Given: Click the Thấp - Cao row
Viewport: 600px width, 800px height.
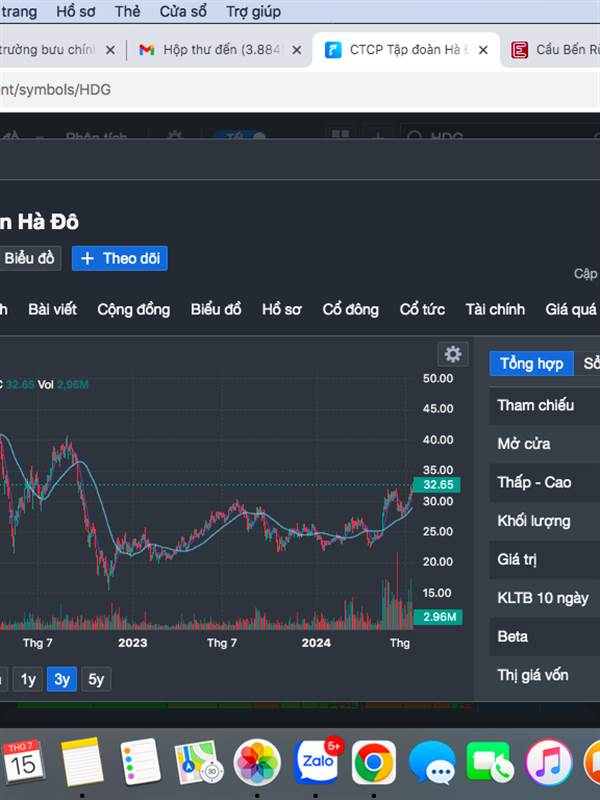Looking at the screenshot, I should (544, 483).
